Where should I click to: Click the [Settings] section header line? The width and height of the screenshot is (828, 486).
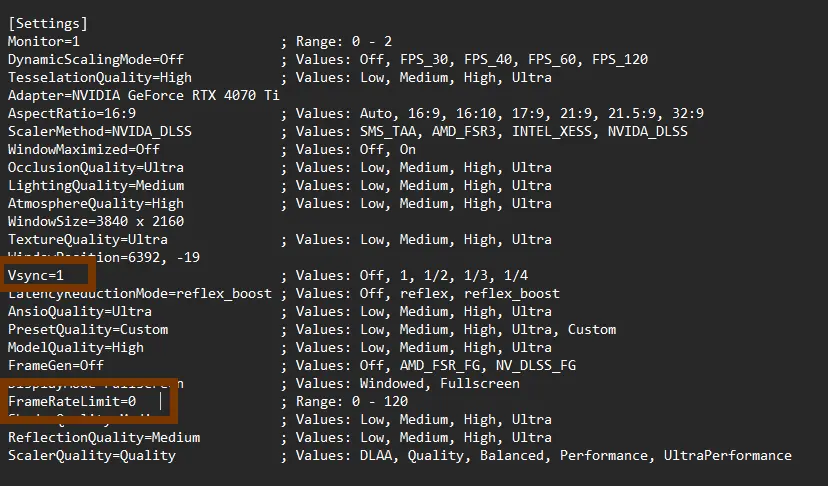[48, 24]
